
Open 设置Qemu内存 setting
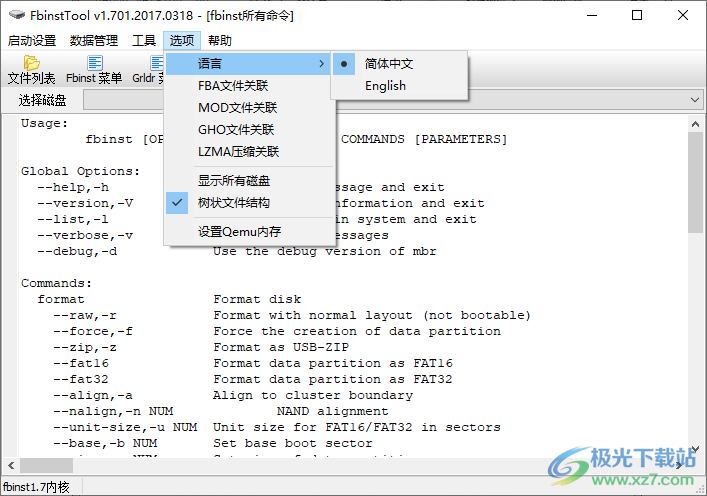coord(250,232)
